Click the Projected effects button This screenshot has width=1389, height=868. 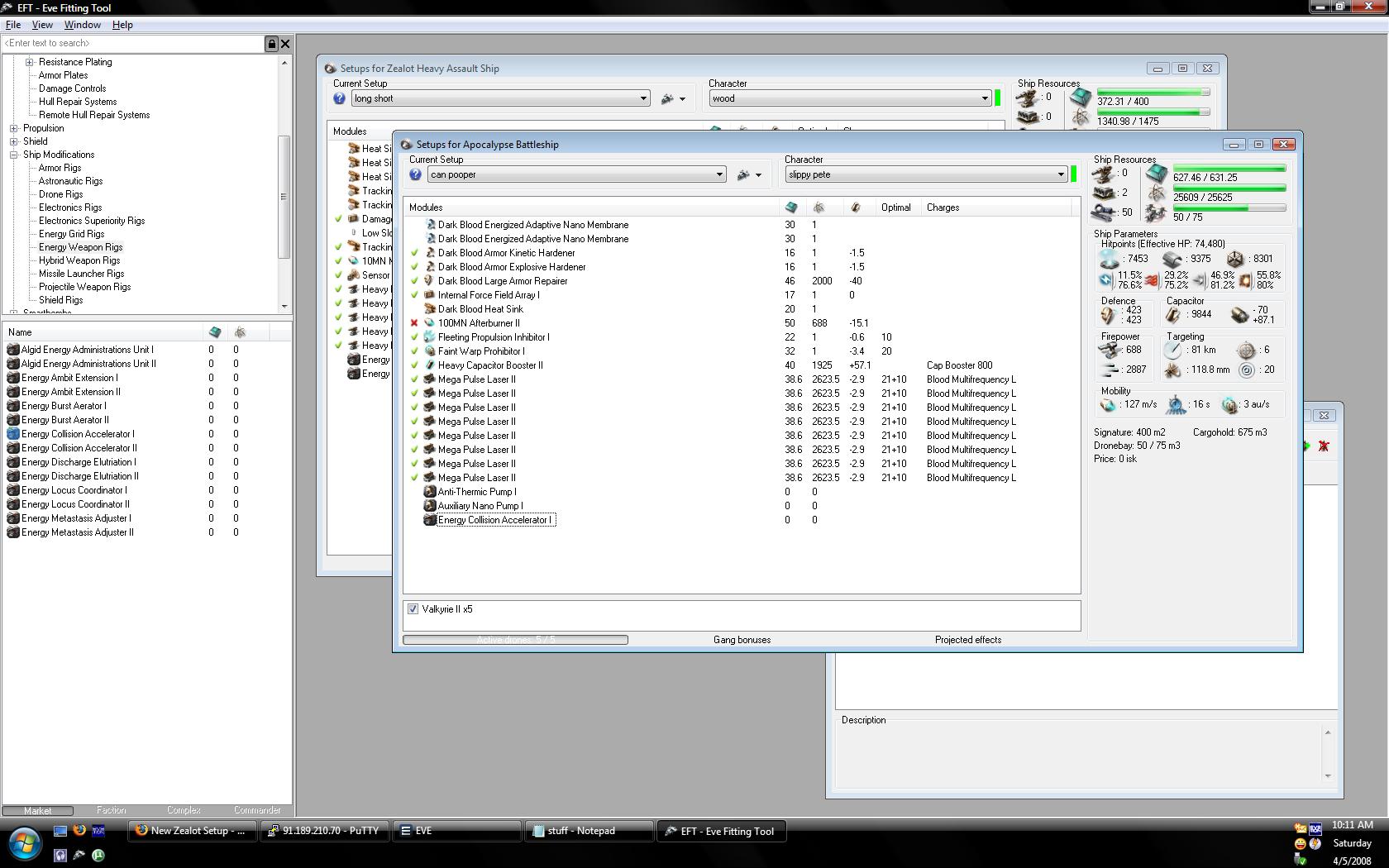point(968,640)
